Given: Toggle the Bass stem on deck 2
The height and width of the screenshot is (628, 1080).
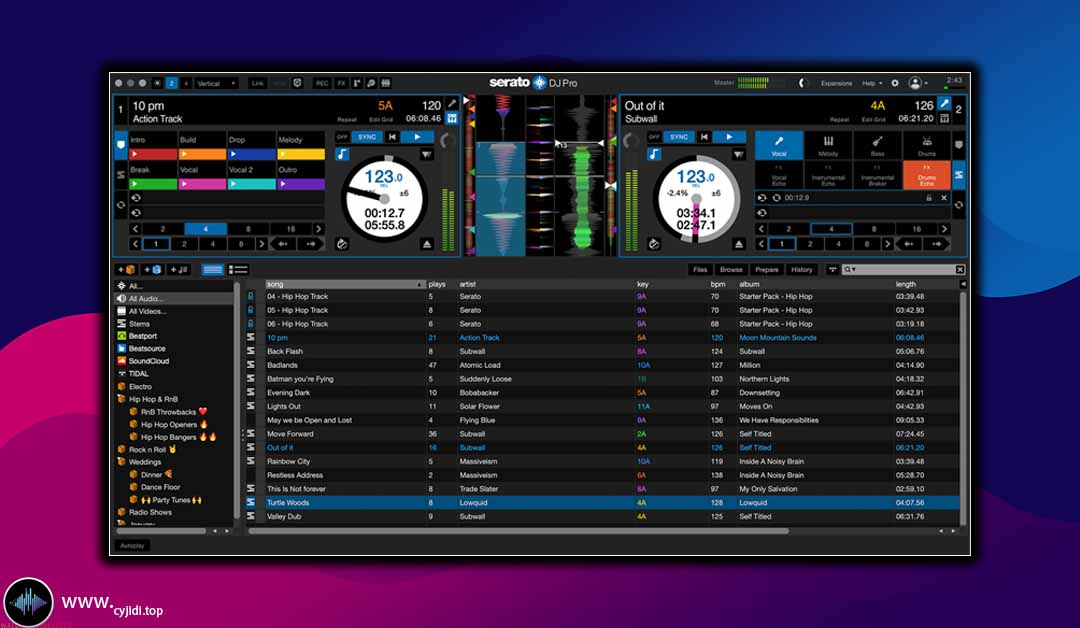Looking at the screenshot, I should click(878, 145).
